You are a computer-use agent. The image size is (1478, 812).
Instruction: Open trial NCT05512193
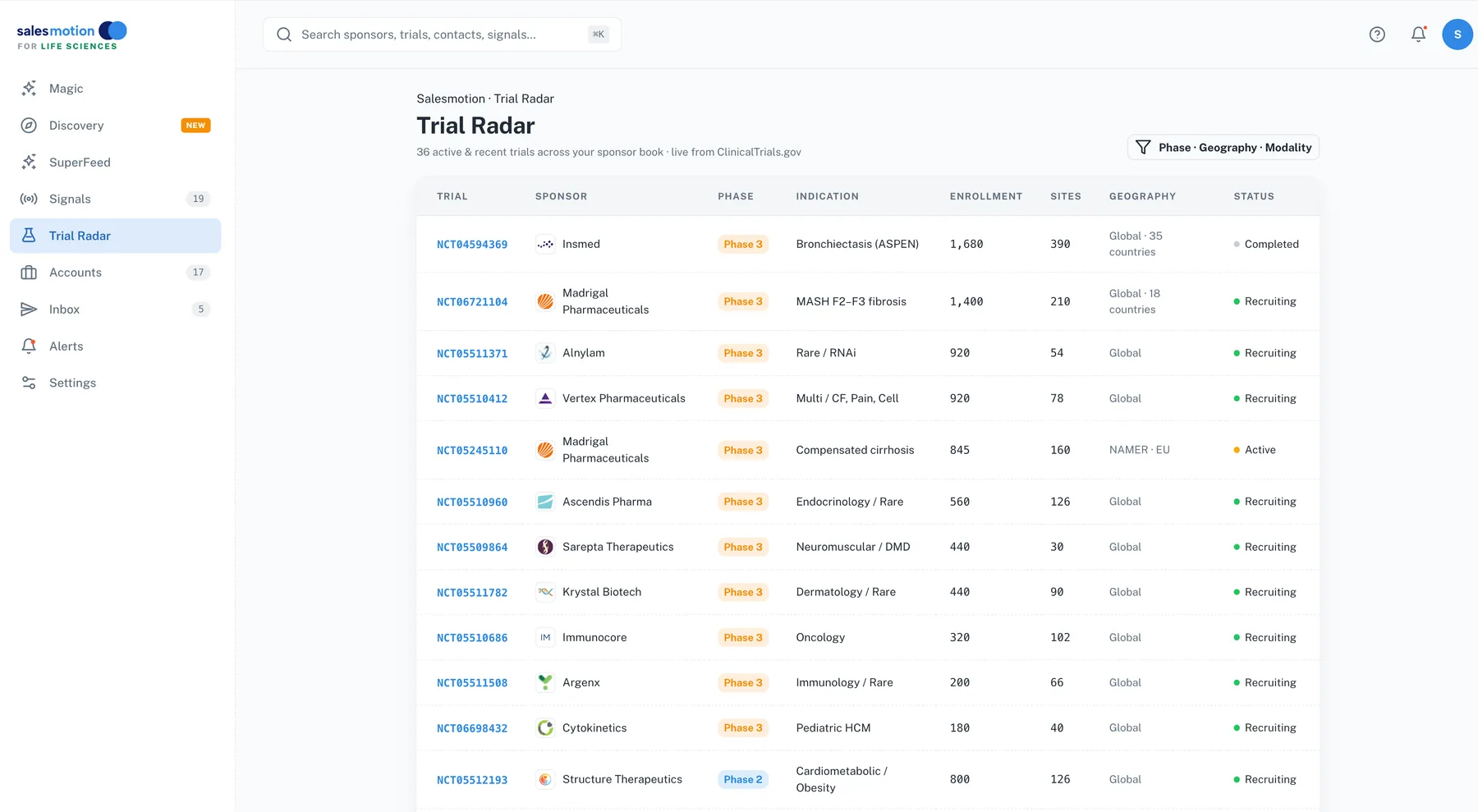click(x=472, y=780)
